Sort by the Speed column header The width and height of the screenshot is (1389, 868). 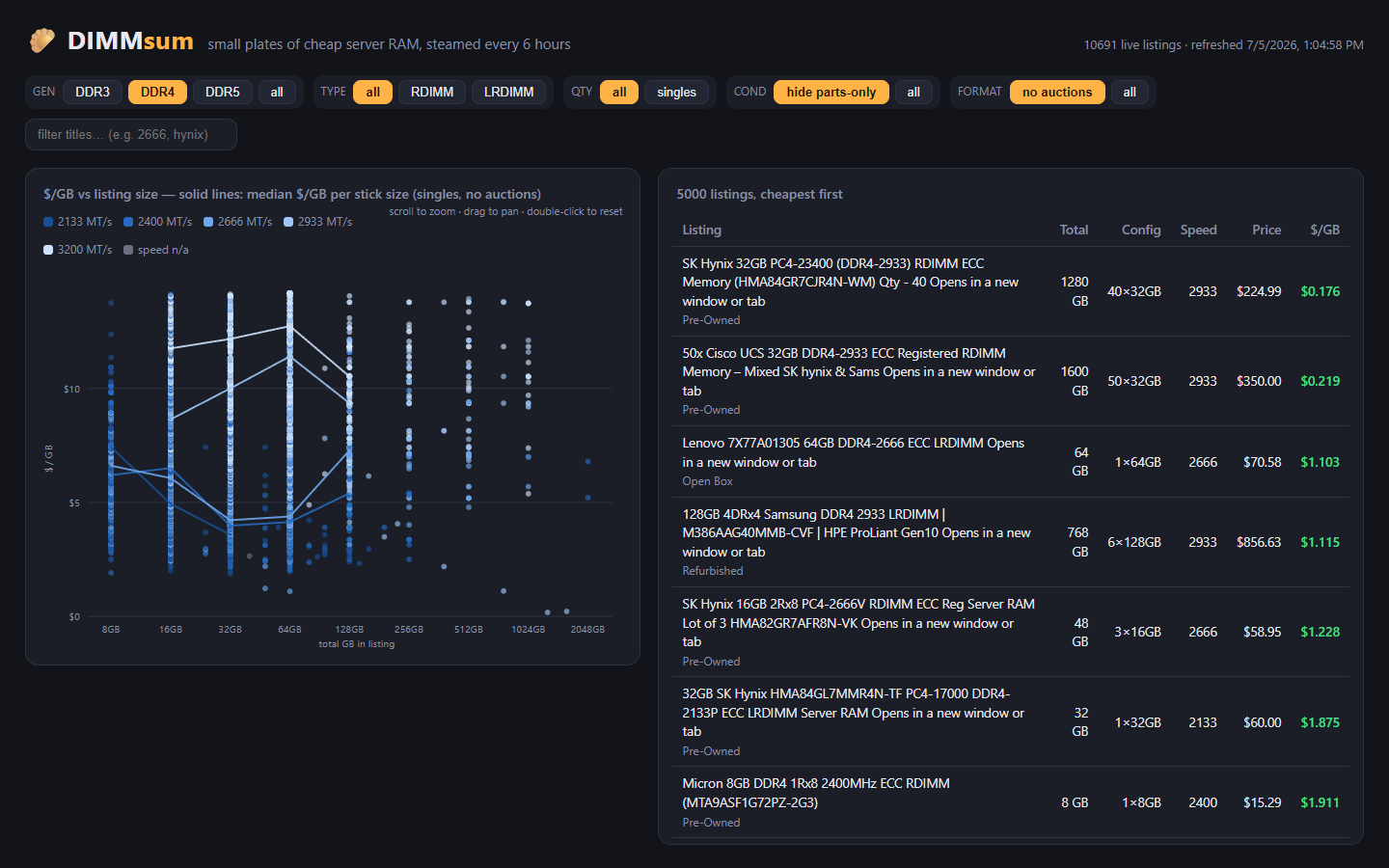pos(1198,230)
